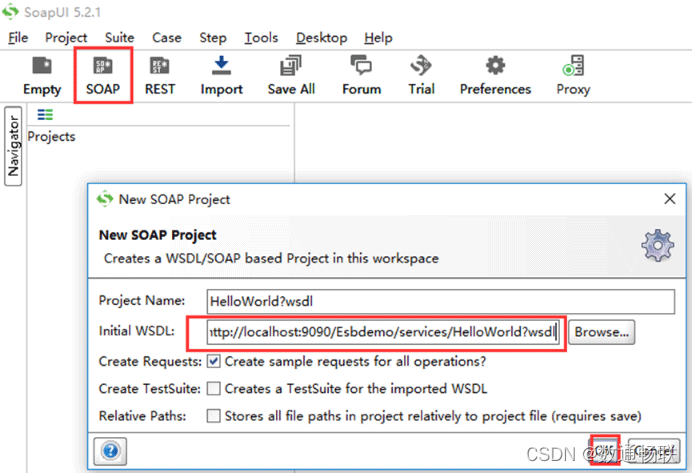Uncheck Create sample requests checkbox

tap(213, 362)
